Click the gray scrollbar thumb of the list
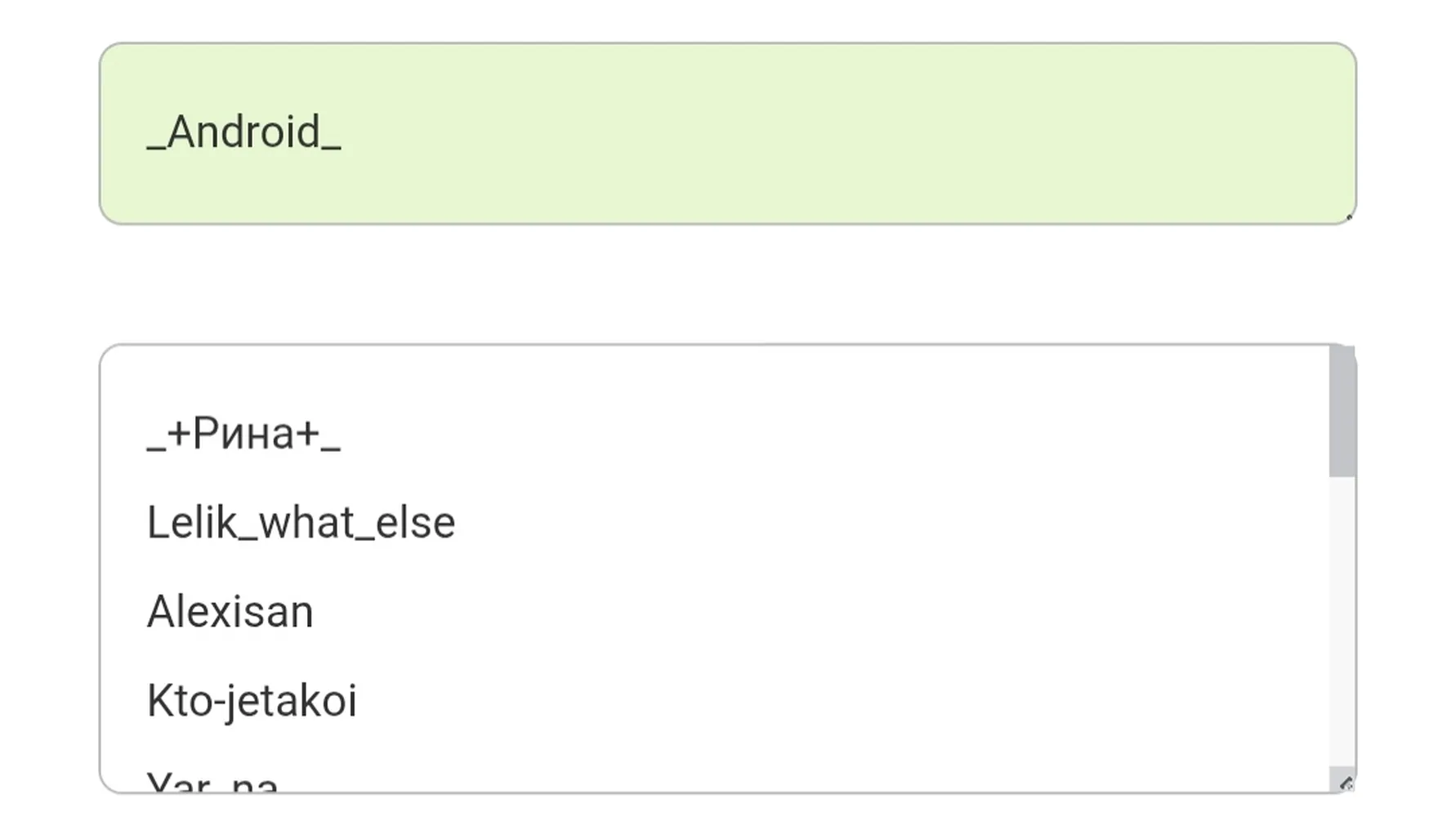The image size is (1456, 817). (x=1342, y=411)
